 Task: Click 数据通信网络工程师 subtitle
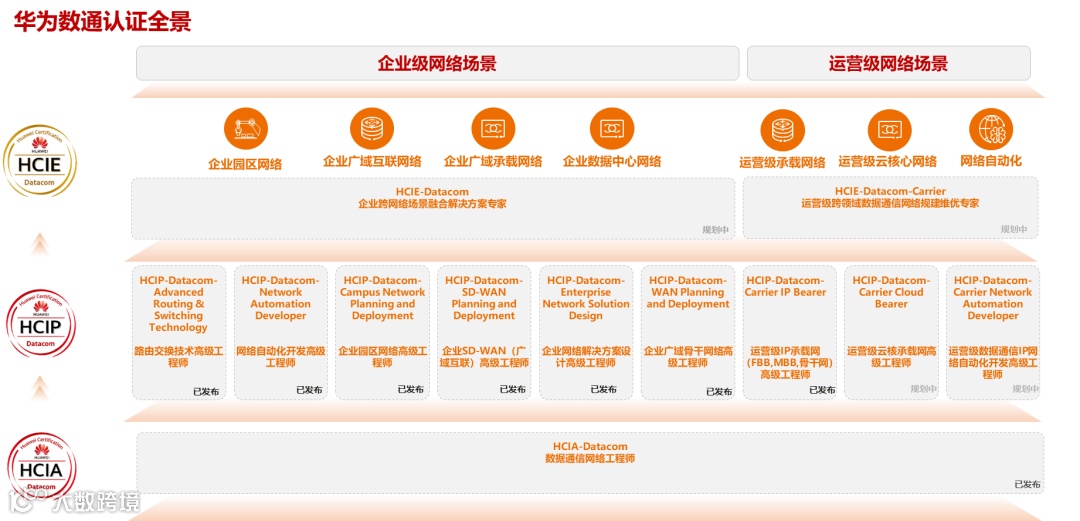[590, 459]
